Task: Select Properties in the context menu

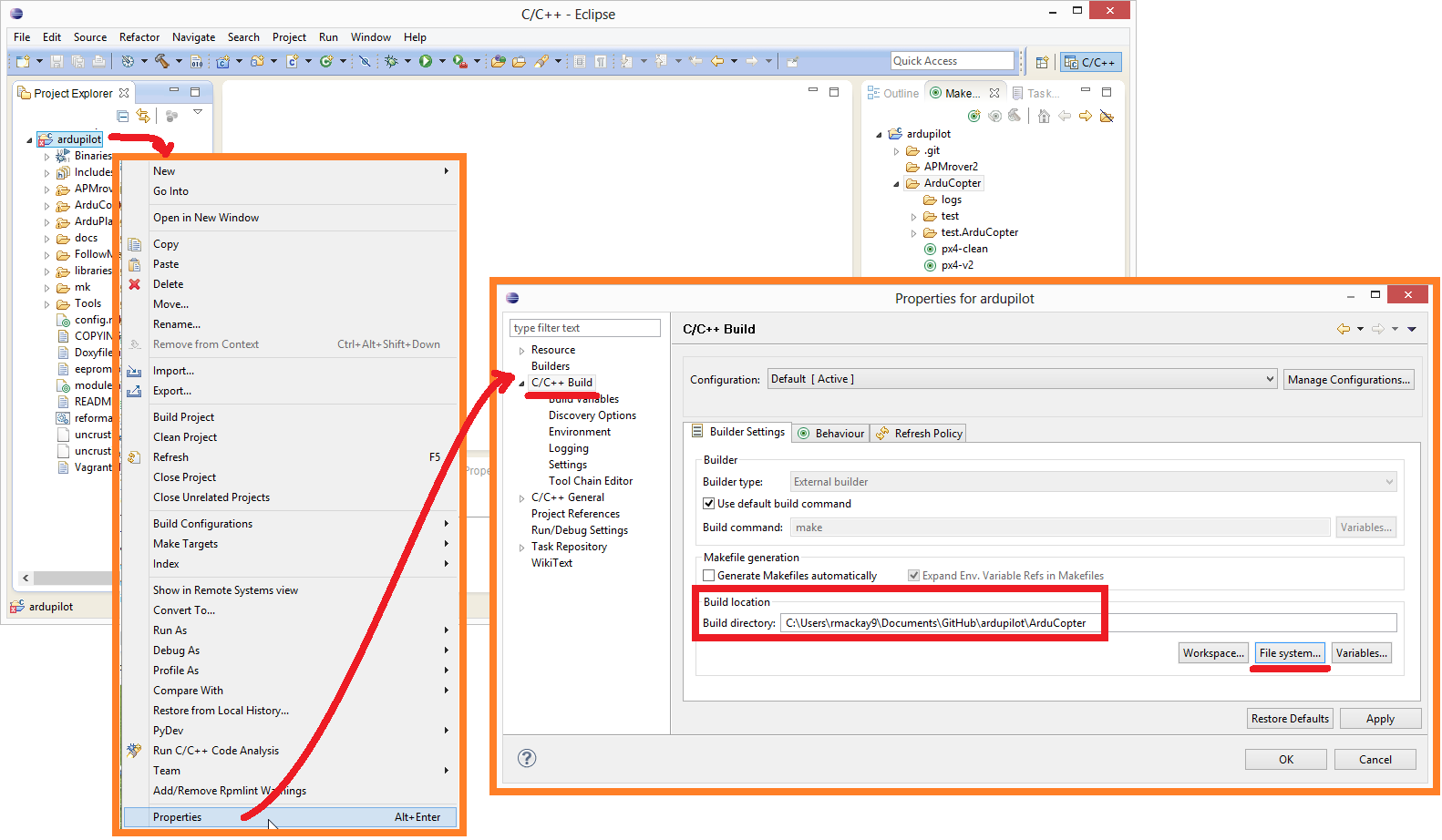Action: [x=178, y=817]
